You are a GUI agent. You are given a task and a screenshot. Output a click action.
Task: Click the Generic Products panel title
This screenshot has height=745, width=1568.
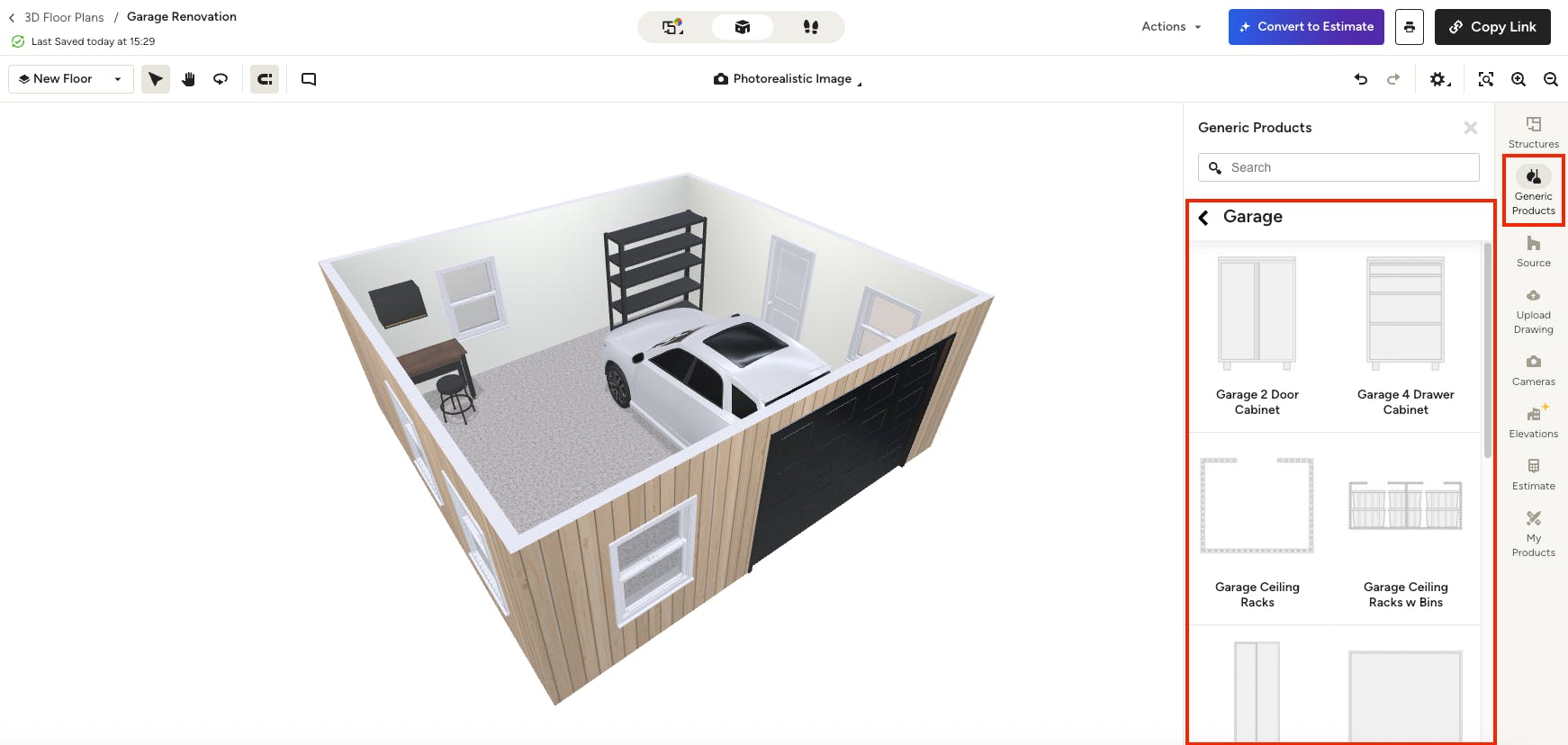[x=1255, y=128]
